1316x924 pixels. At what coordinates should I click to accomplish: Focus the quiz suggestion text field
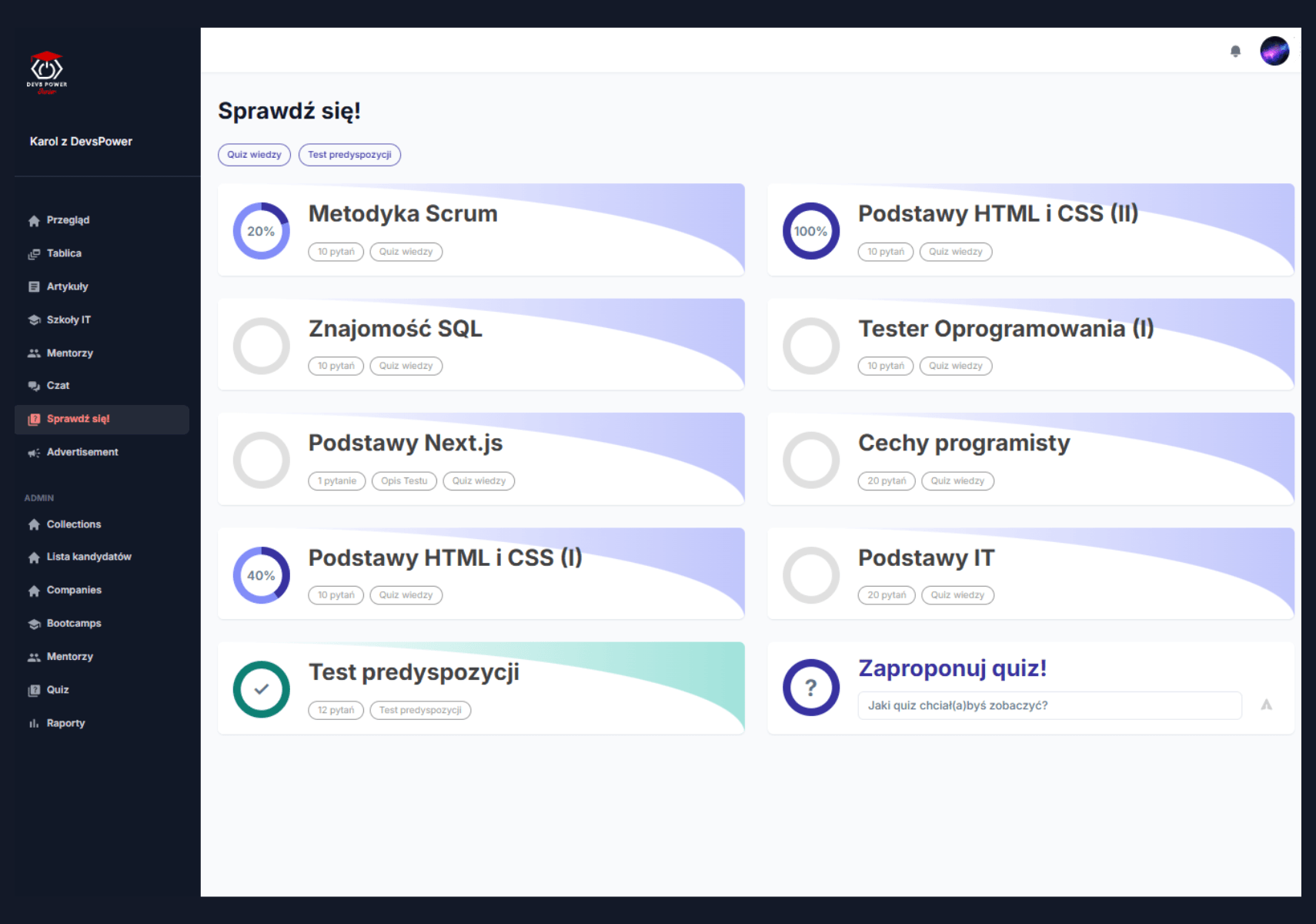1049,705
